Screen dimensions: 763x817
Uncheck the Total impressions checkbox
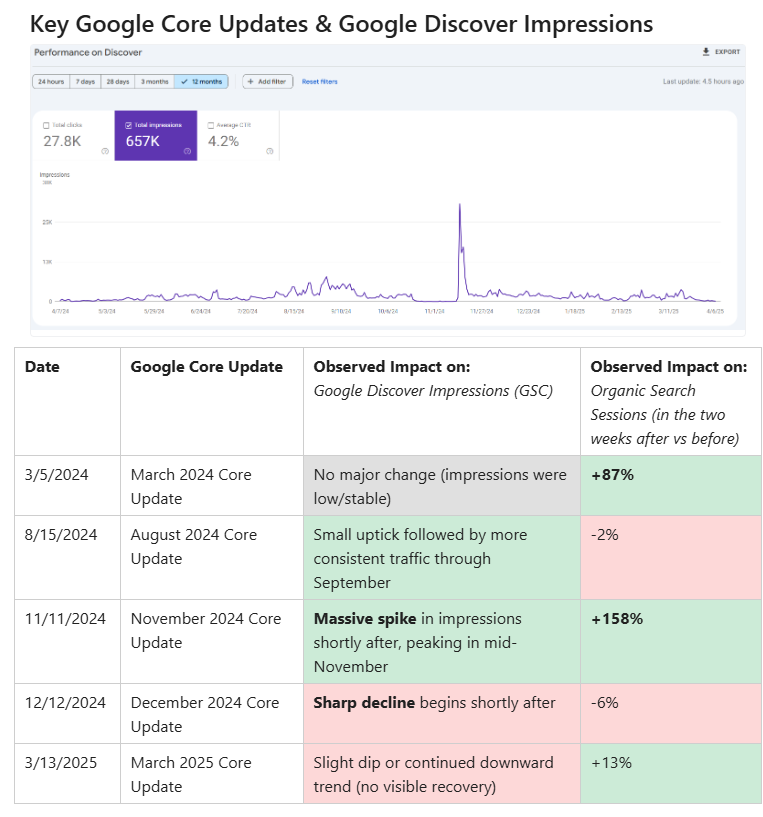coord(128,125)
